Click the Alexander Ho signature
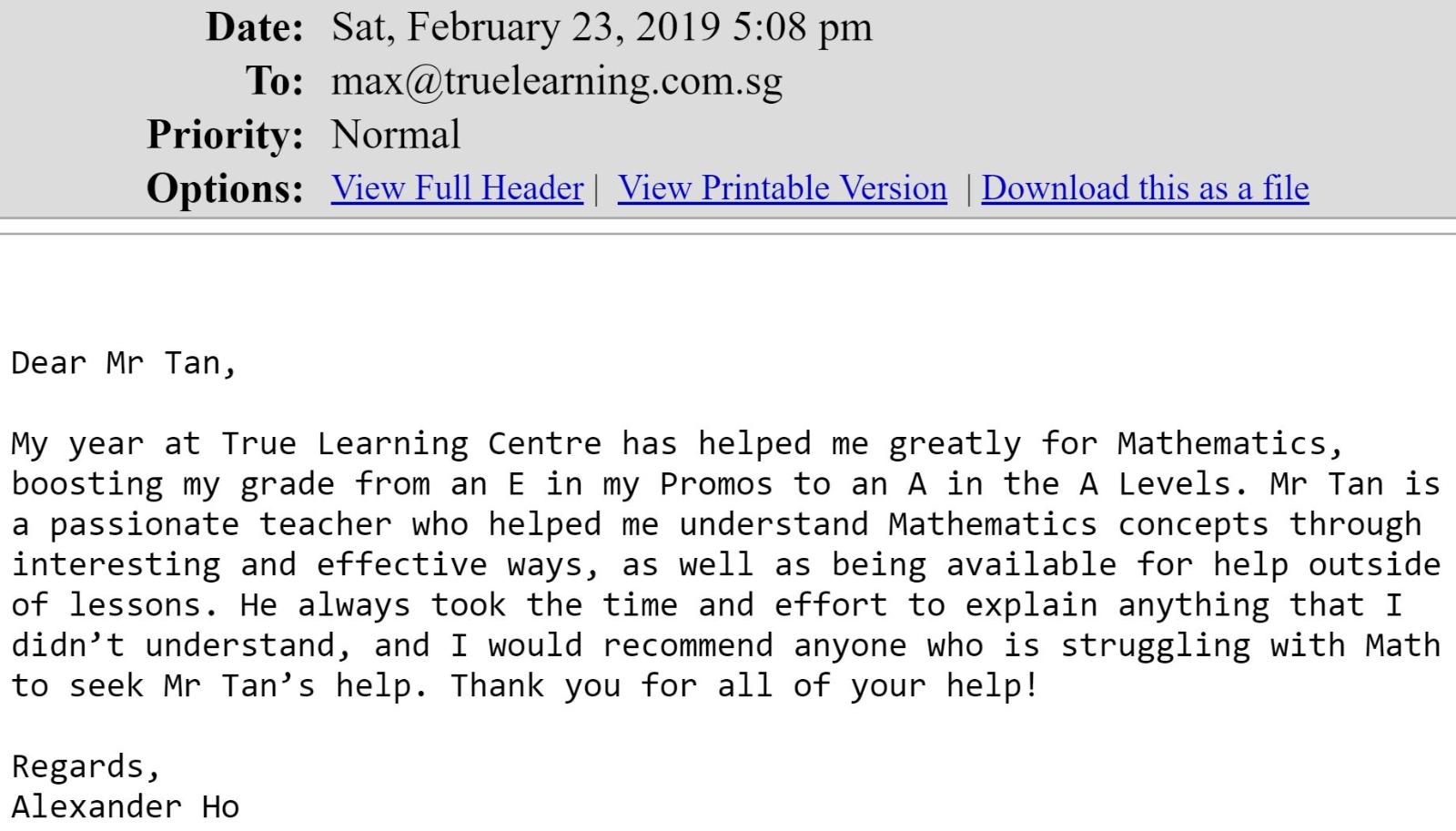 coord(126,806)
